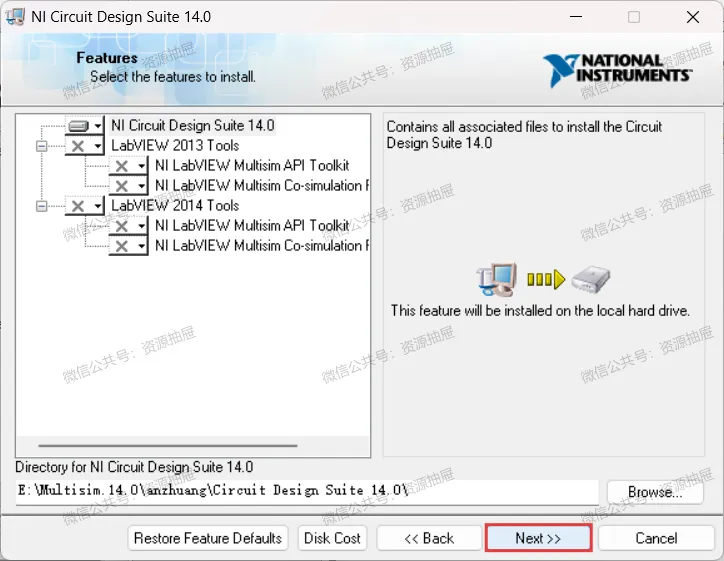Click the Next >> button

[x=538, y=538]
